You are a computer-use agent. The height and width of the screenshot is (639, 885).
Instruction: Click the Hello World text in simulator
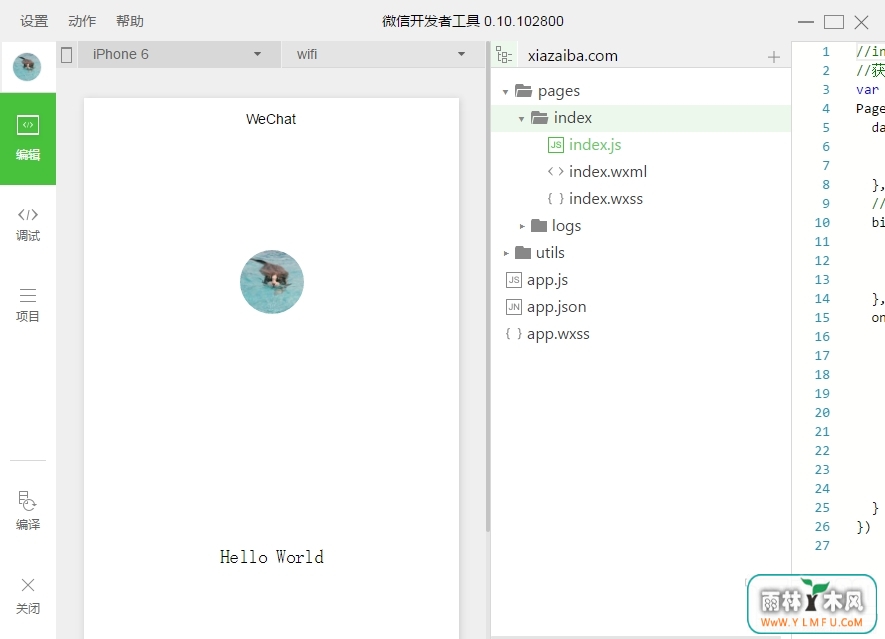[271, 557]
